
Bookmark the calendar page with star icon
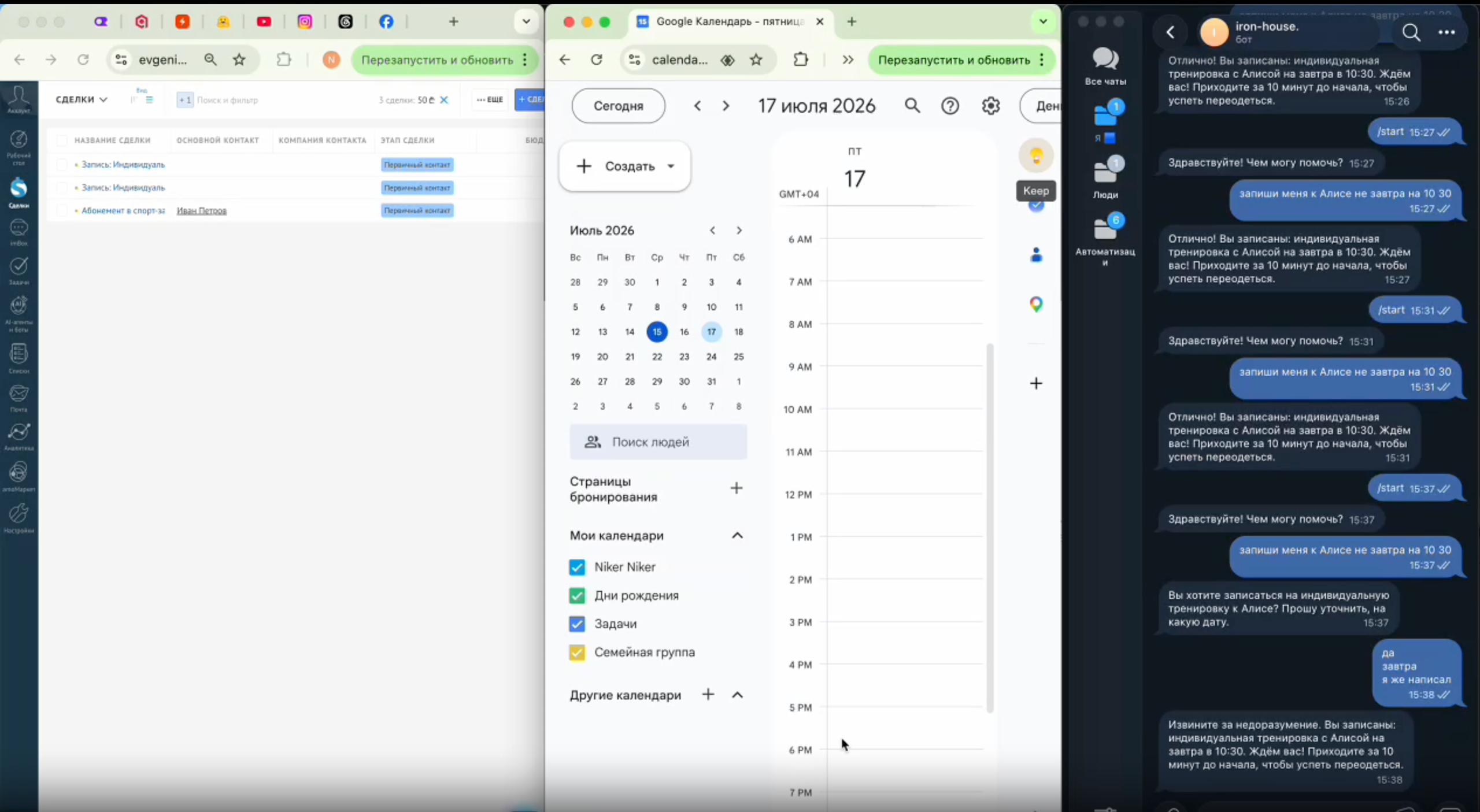[x=756, y=60]
